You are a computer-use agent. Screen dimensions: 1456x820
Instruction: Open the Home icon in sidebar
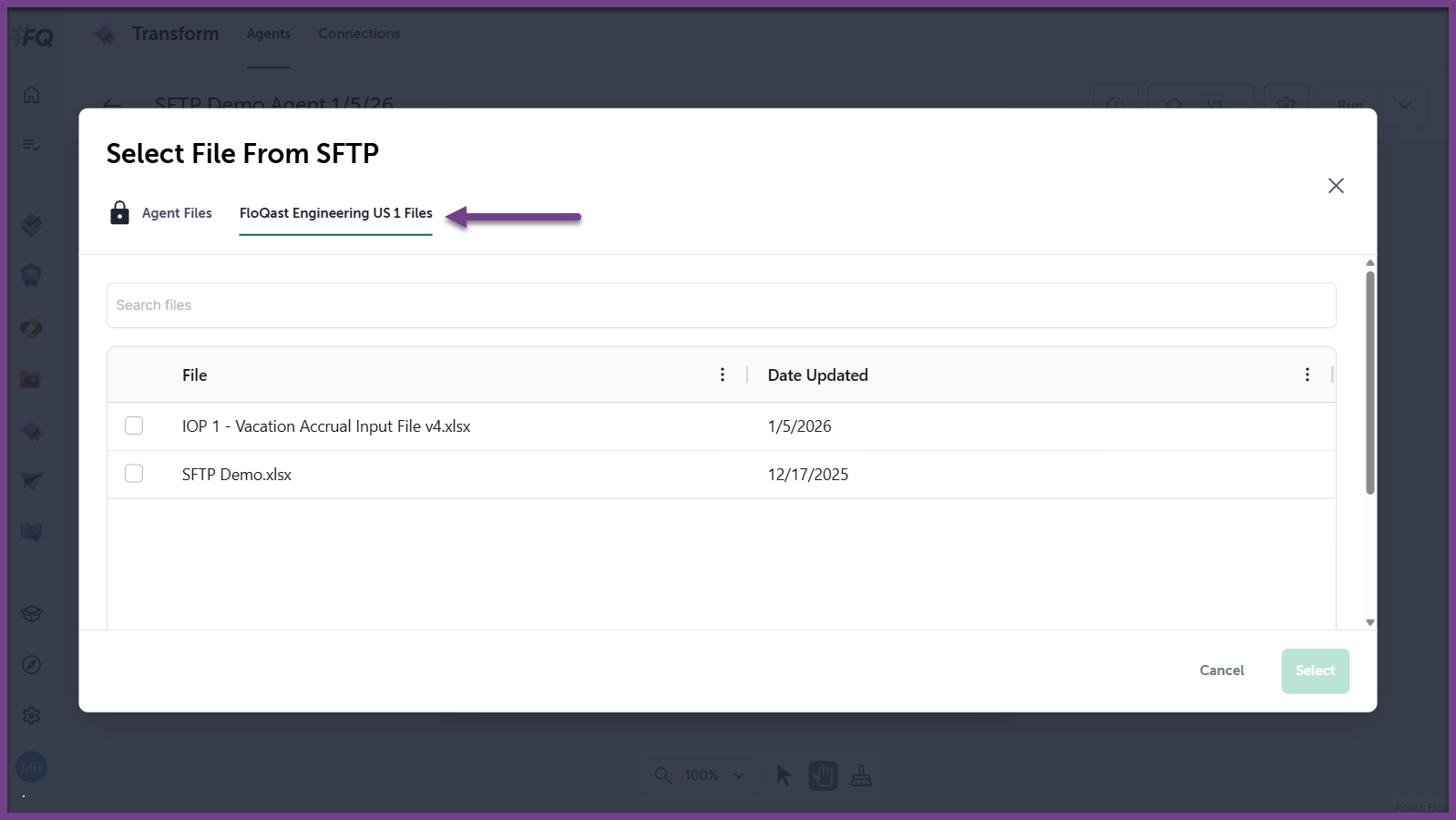pos(30,93)
